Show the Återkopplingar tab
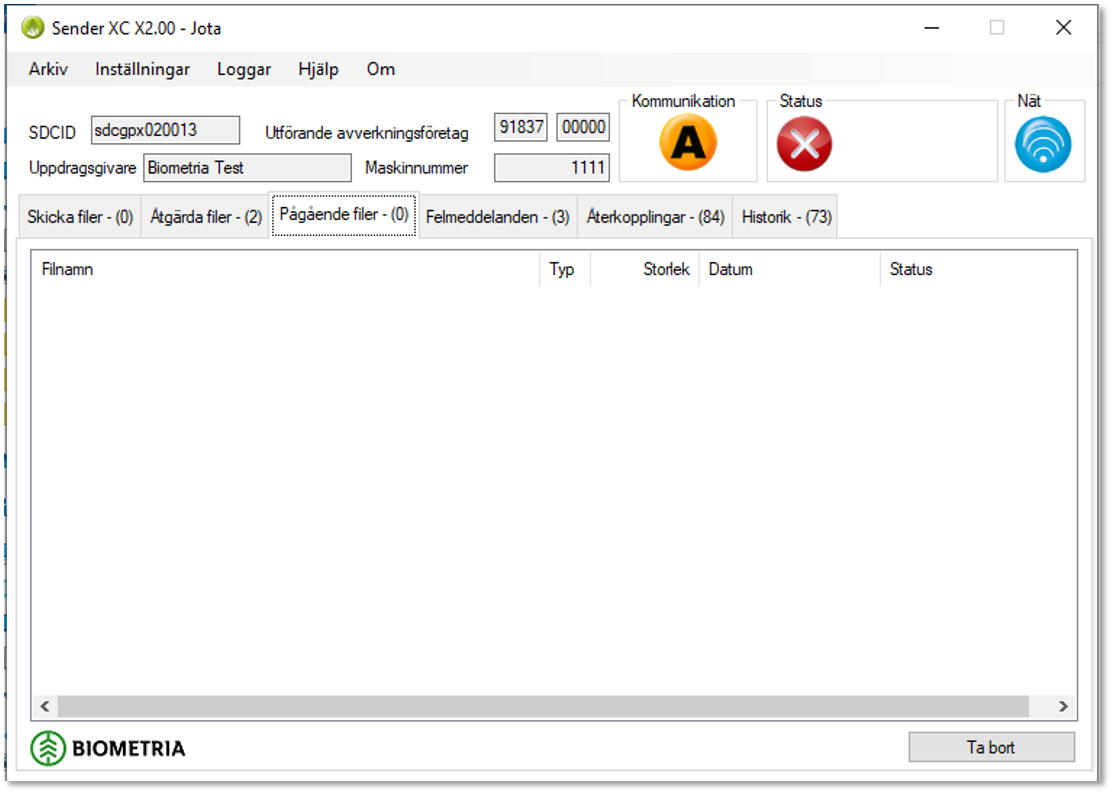This screenshot has width=1114, height=794. pos(655,217)
